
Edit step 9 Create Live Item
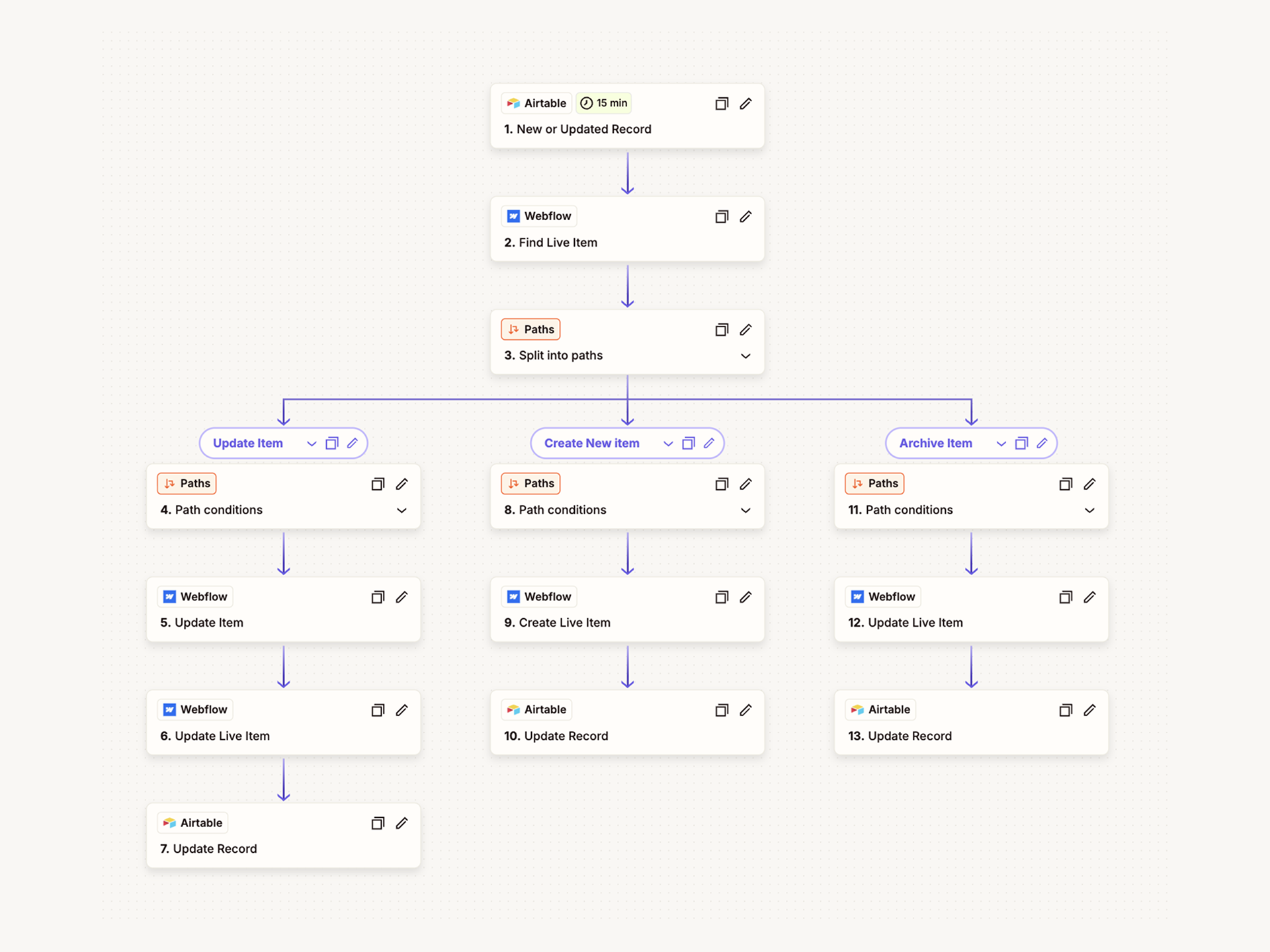pyautogui.click(x=745, y=598)
